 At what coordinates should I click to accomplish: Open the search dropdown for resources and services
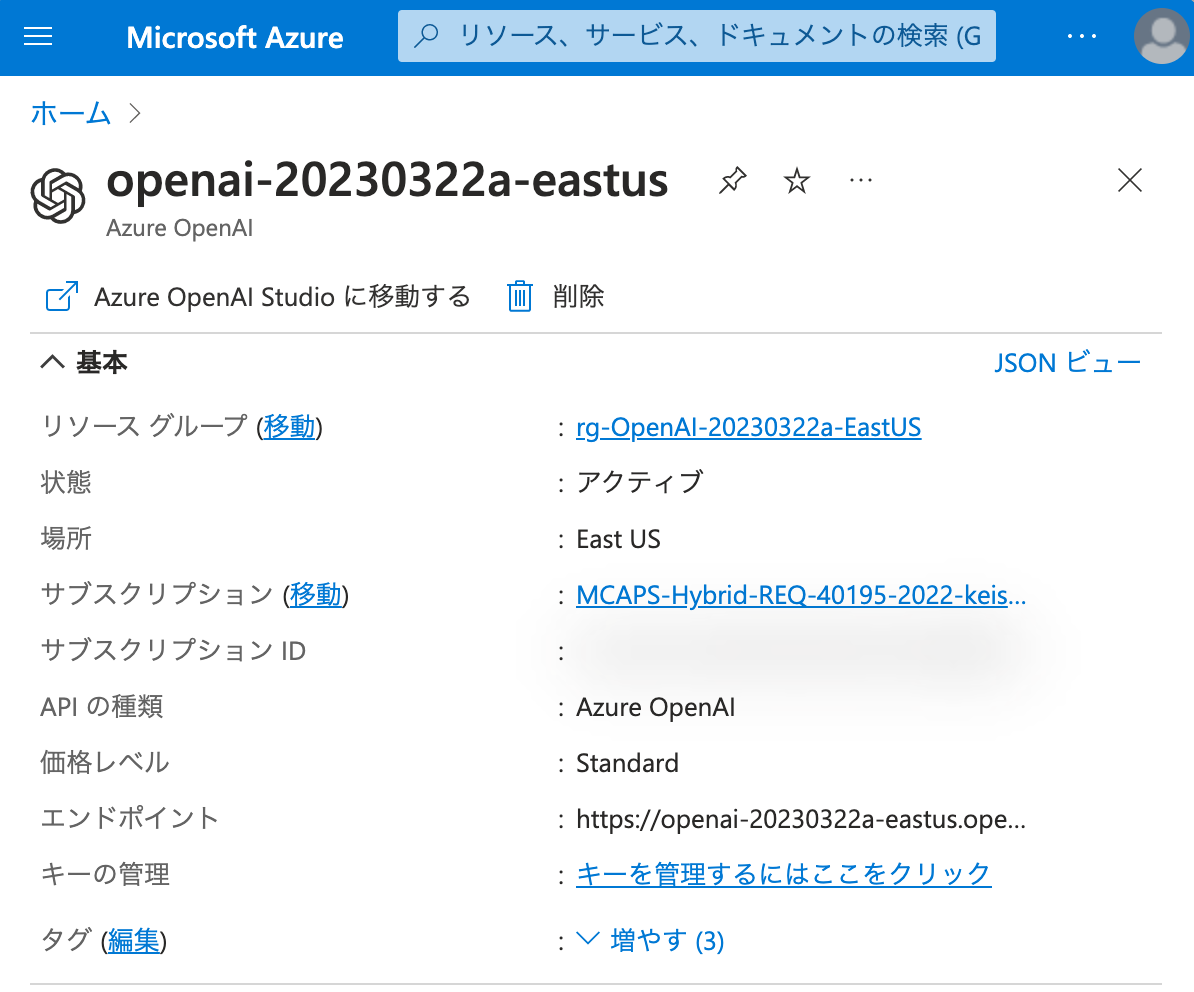(696, 35)
